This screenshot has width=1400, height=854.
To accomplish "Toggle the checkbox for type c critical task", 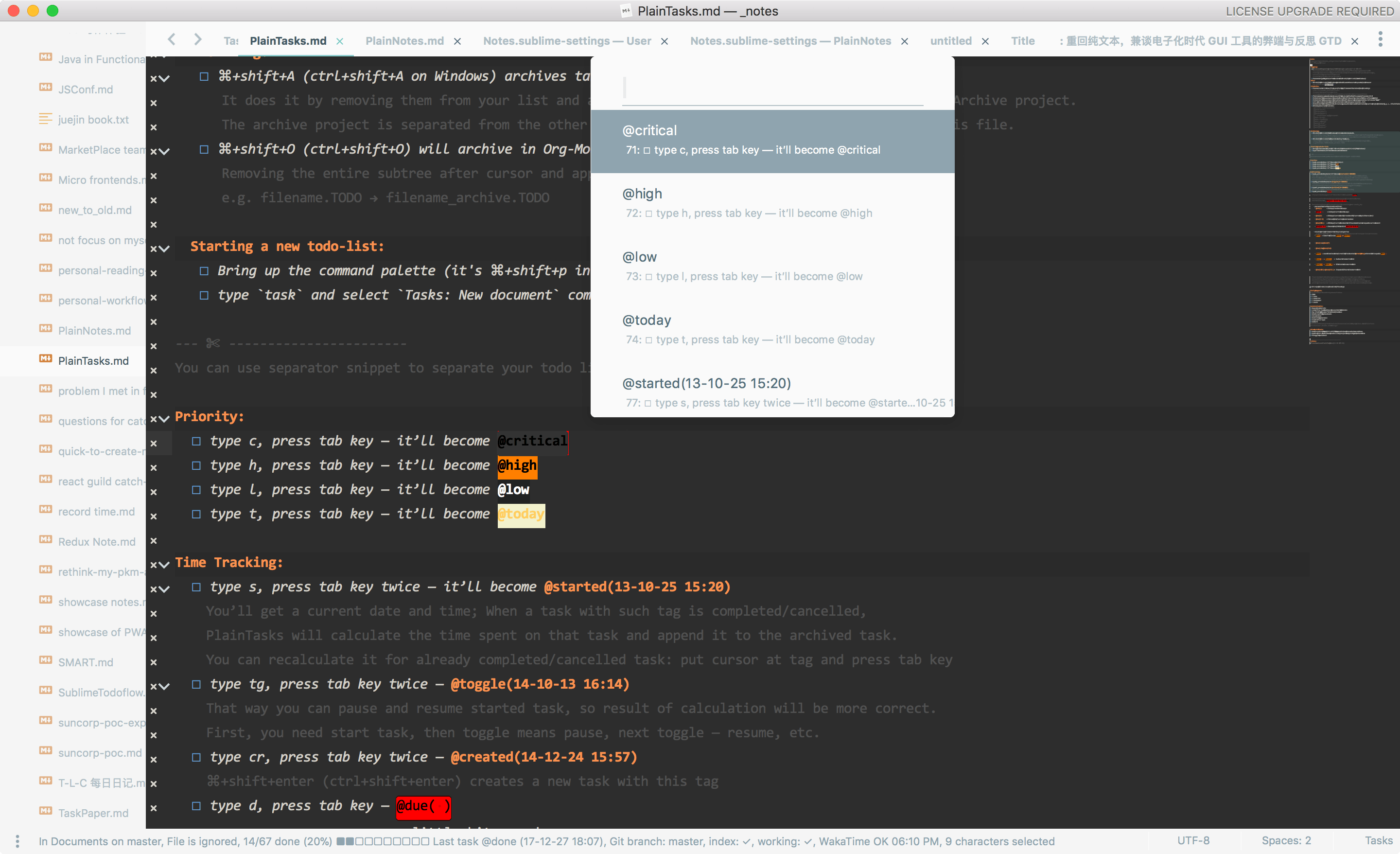I will coord(196,441).
